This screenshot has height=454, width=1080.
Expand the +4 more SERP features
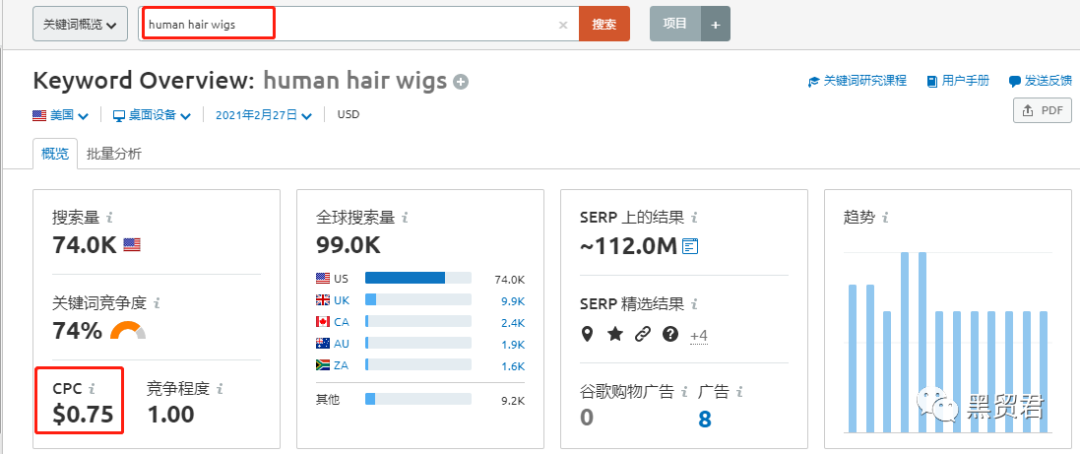tap(699, 336)
